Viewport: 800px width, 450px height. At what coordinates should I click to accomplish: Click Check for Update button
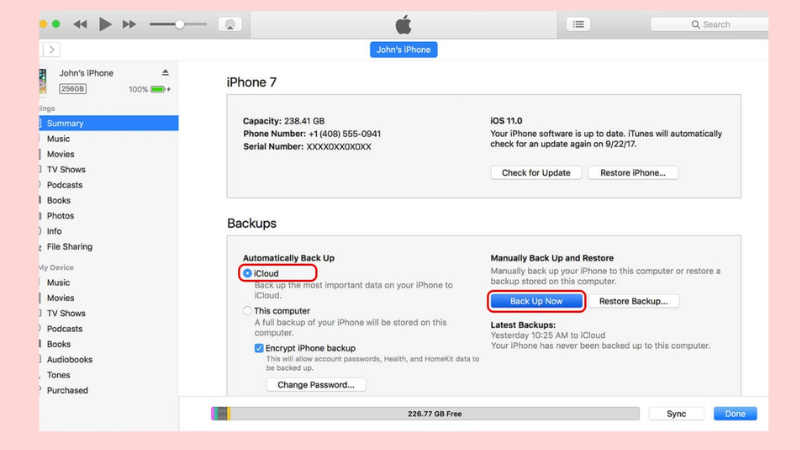(536, 172)
